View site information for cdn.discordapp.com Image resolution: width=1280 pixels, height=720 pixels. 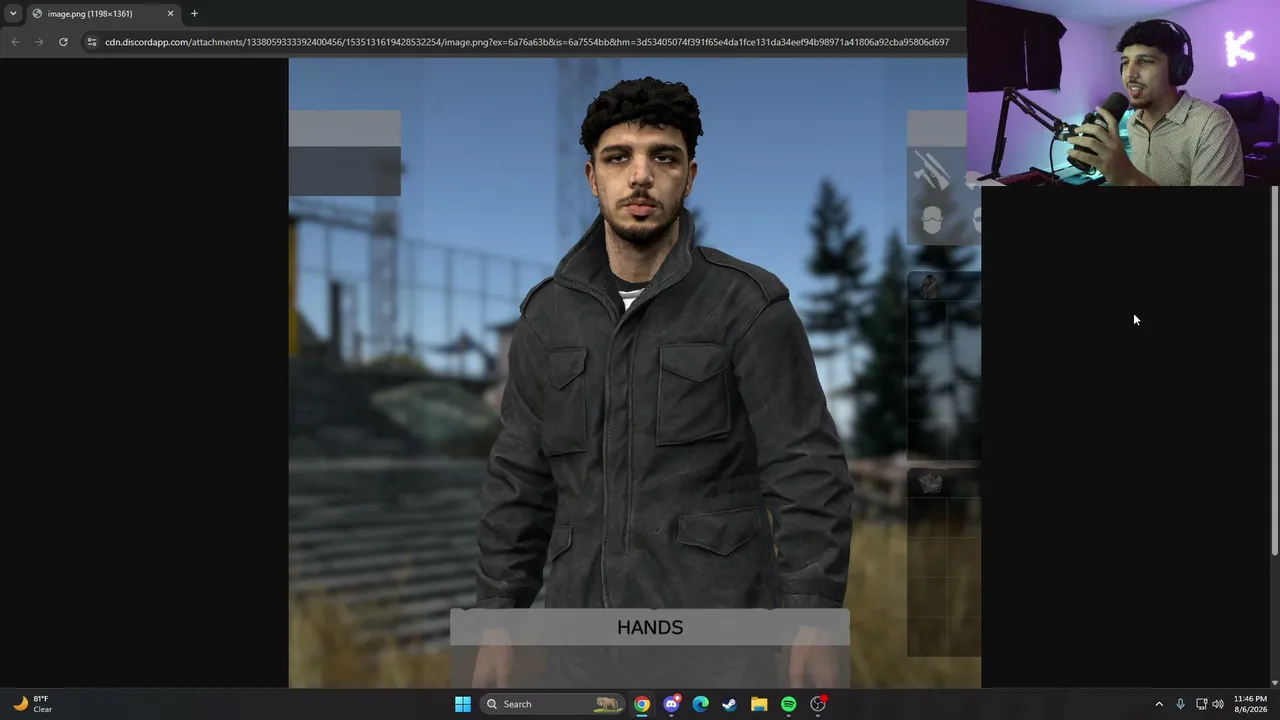[x=92, y=42]
